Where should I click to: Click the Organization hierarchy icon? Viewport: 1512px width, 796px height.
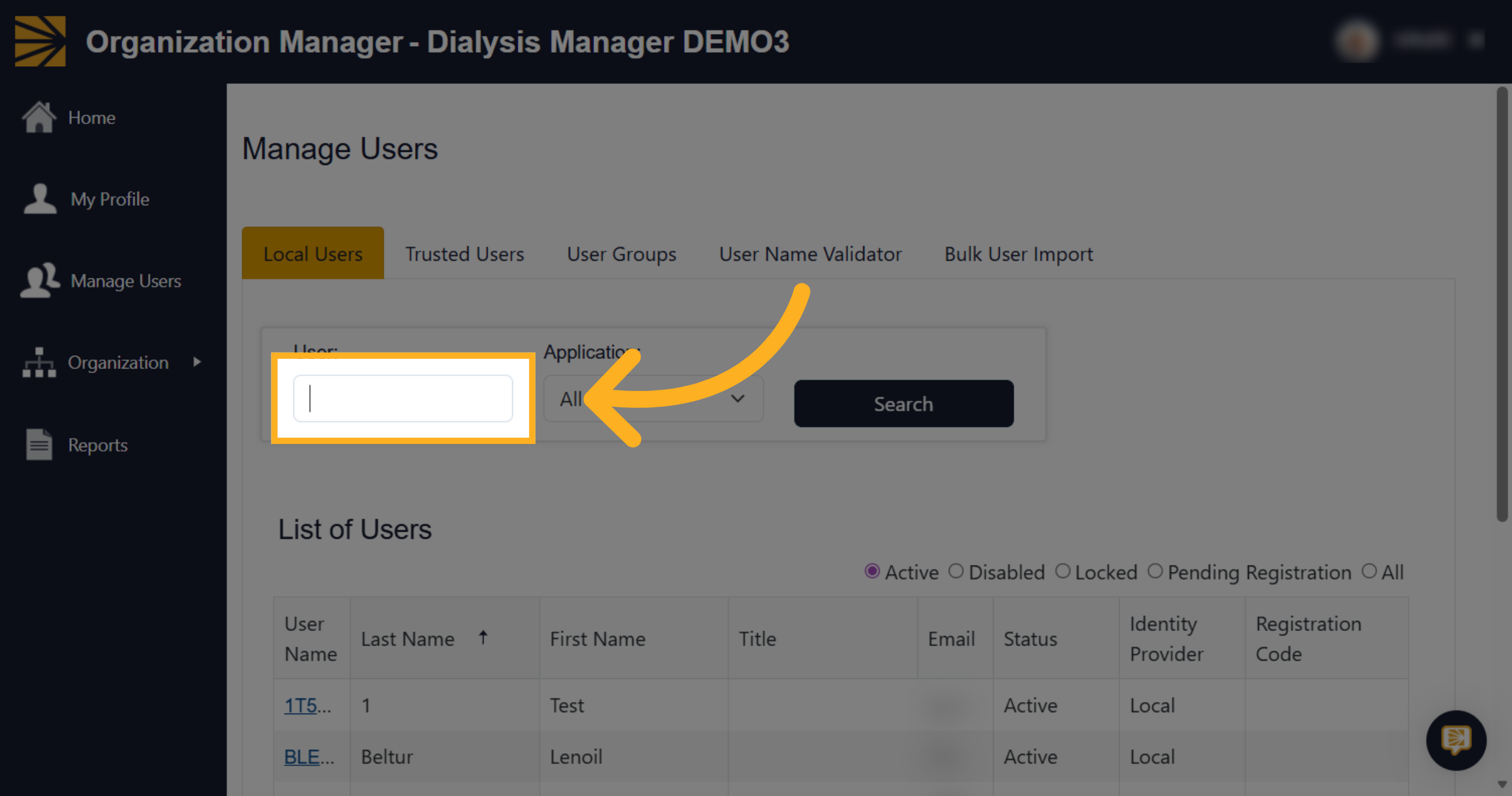click(x=39, y=362)
